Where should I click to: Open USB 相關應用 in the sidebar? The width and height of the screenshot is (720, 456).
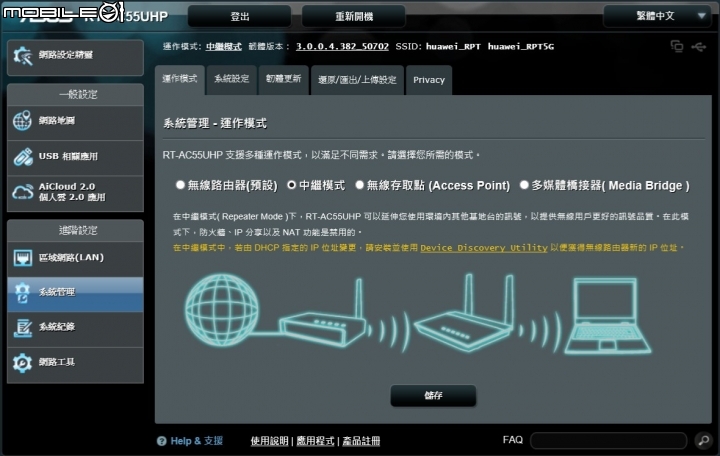pos(75,157)
